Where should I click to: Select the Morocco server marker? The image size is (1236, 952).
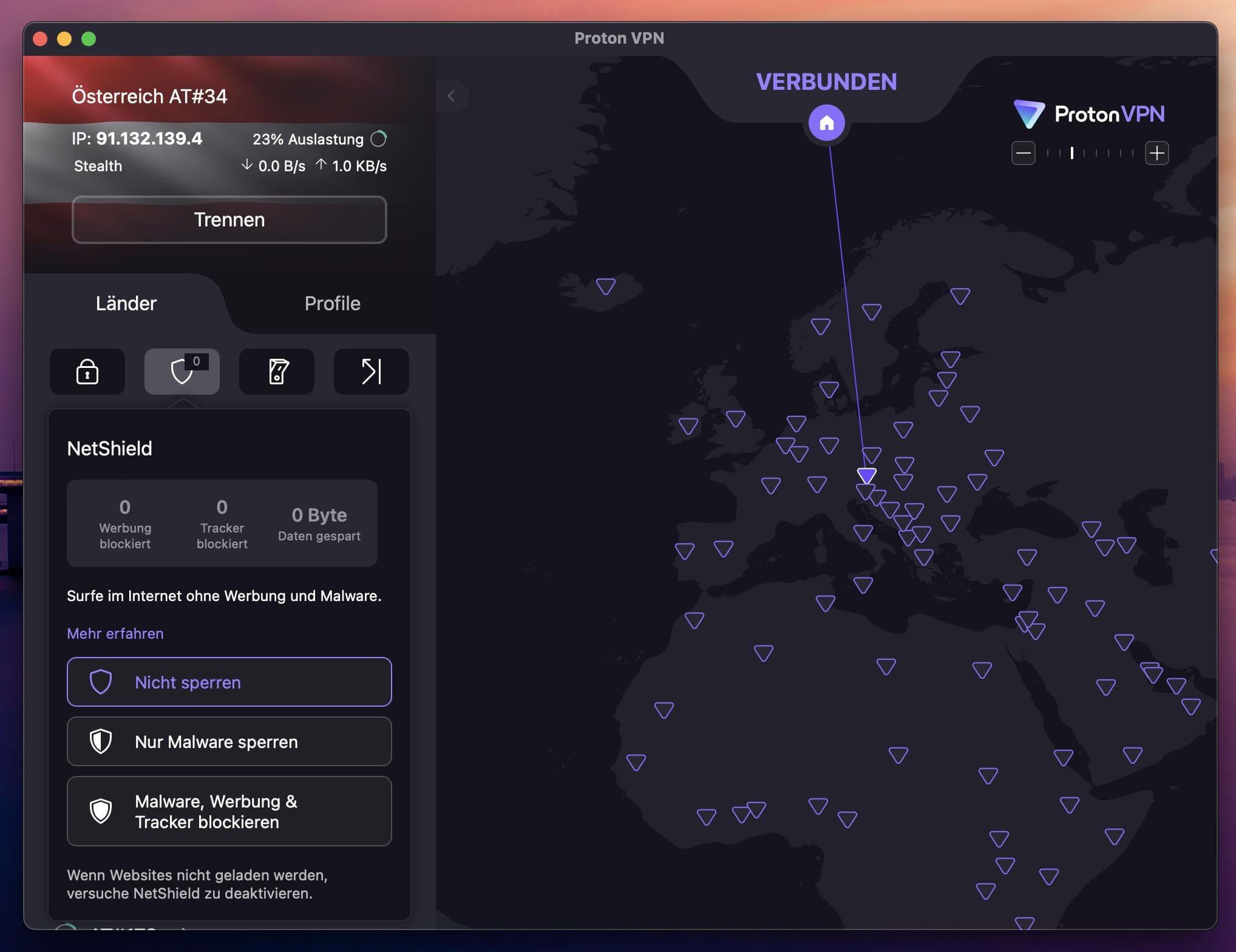pyautogui.click(x=694, y=620)
